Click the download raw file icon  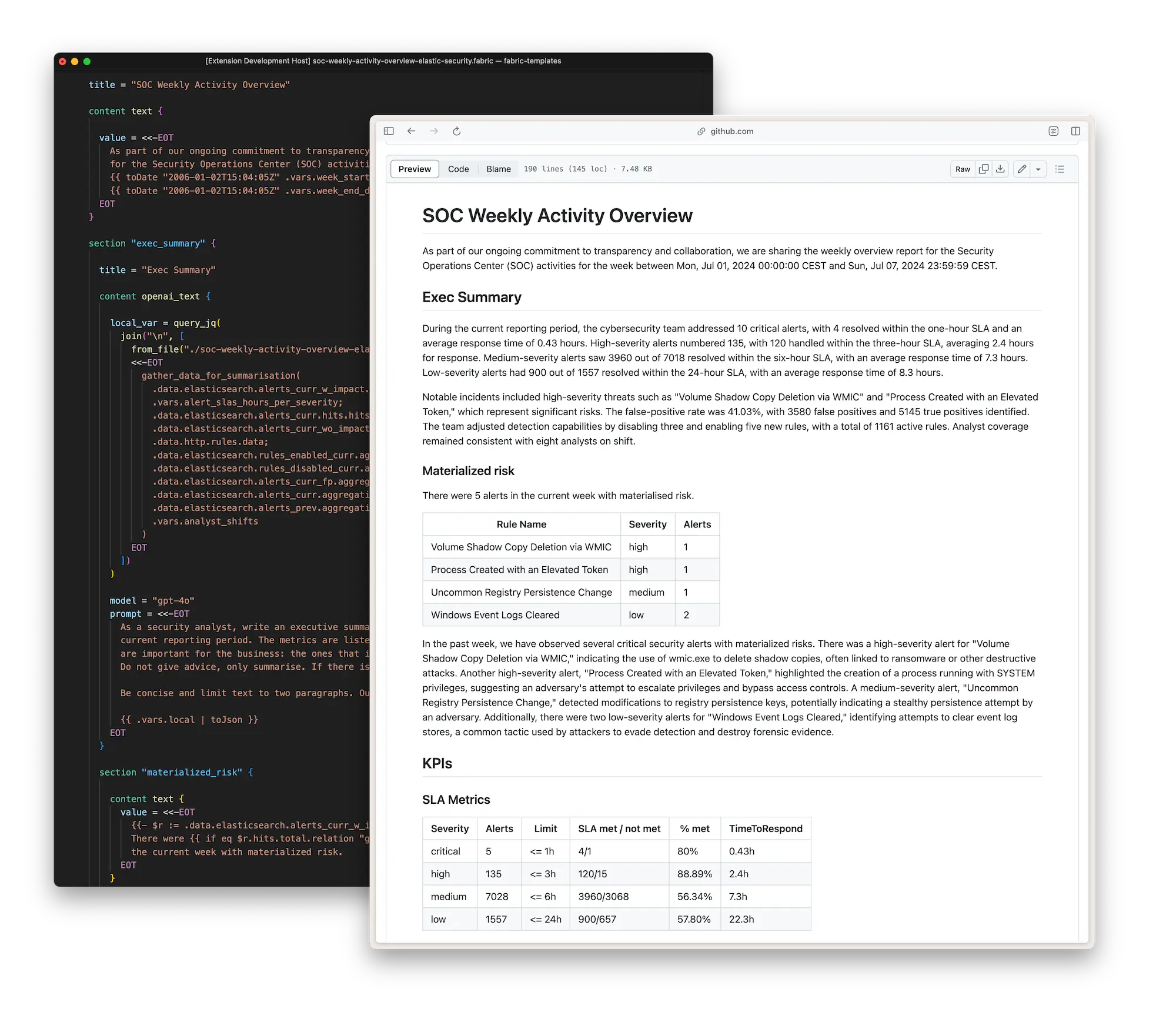coord(1000,169)
